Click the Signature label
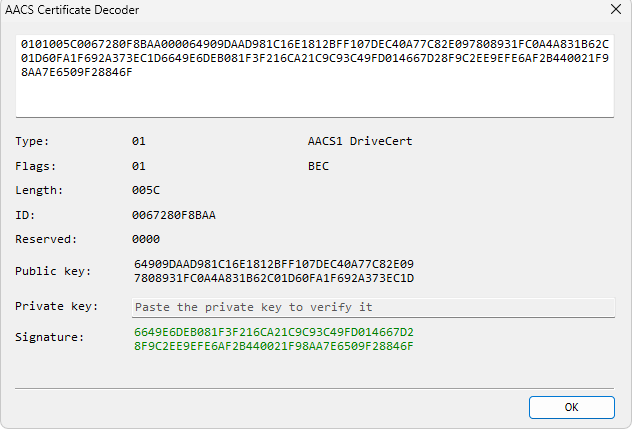This screenshot has height=433, width=632. [49, 337]
